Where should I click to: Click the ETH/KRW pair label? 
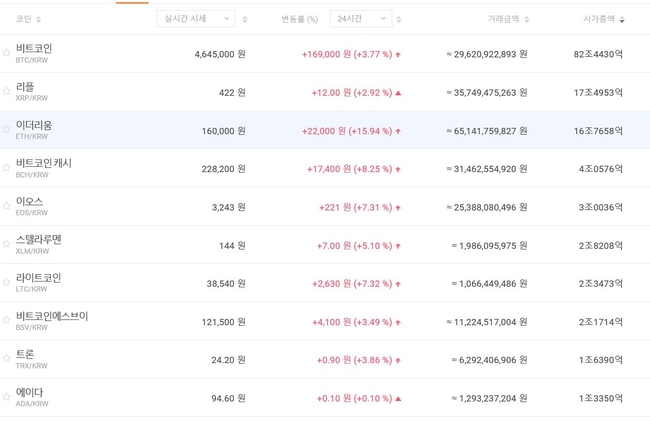[x=32, y=137]
